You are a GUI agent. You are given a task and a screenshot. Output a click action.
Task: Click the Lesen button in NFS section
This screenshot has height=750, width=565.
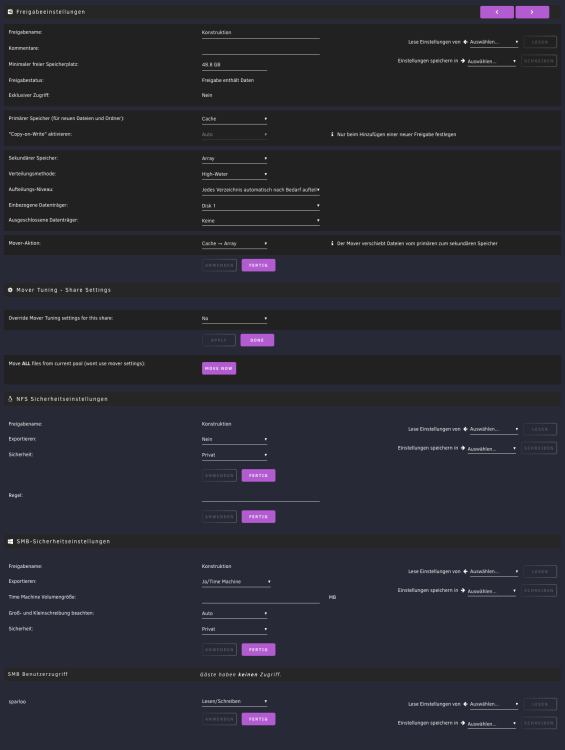pyautogui.click(x=540, y=429)
